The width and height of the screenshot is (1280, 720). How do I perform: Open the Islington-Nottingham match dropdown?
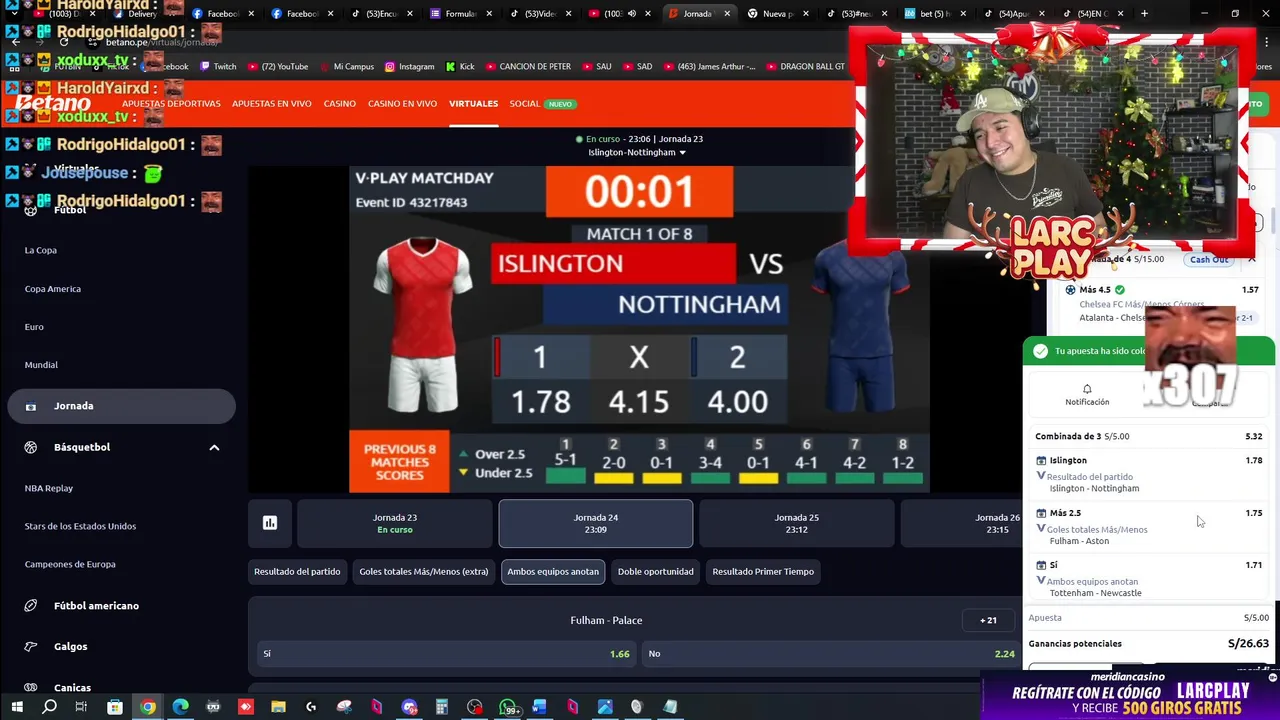637,152
